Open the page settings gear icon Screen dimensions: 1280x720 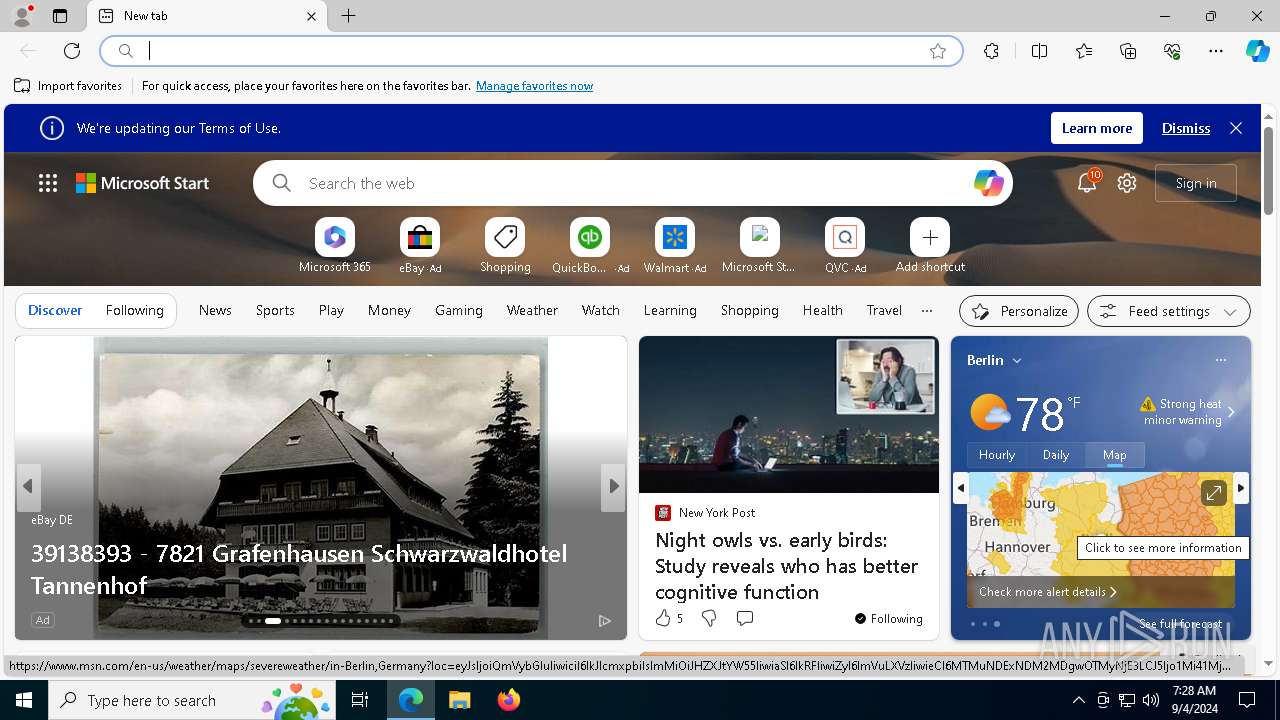1127,183
